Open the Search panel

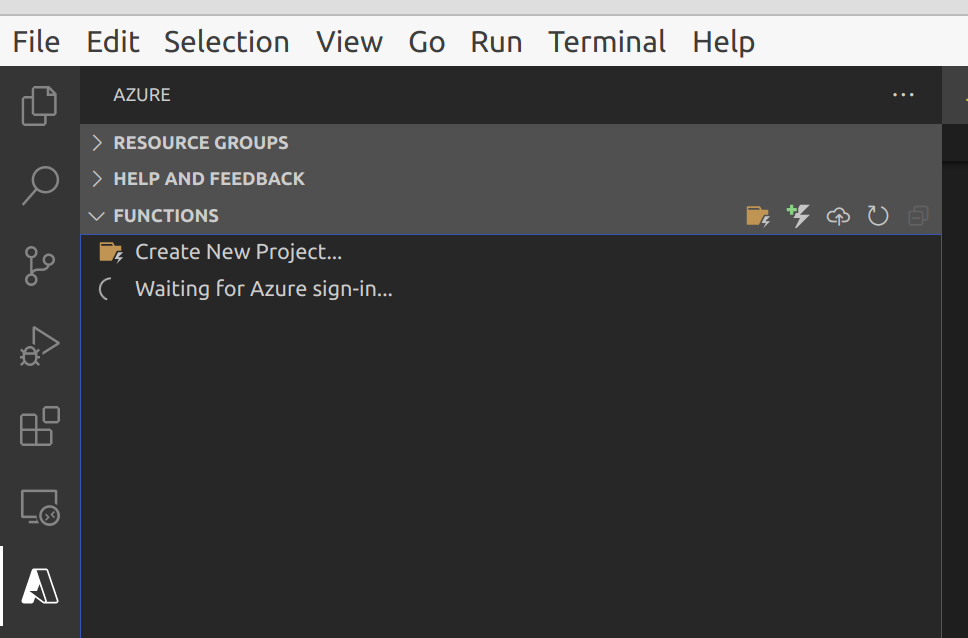(38, 187)
